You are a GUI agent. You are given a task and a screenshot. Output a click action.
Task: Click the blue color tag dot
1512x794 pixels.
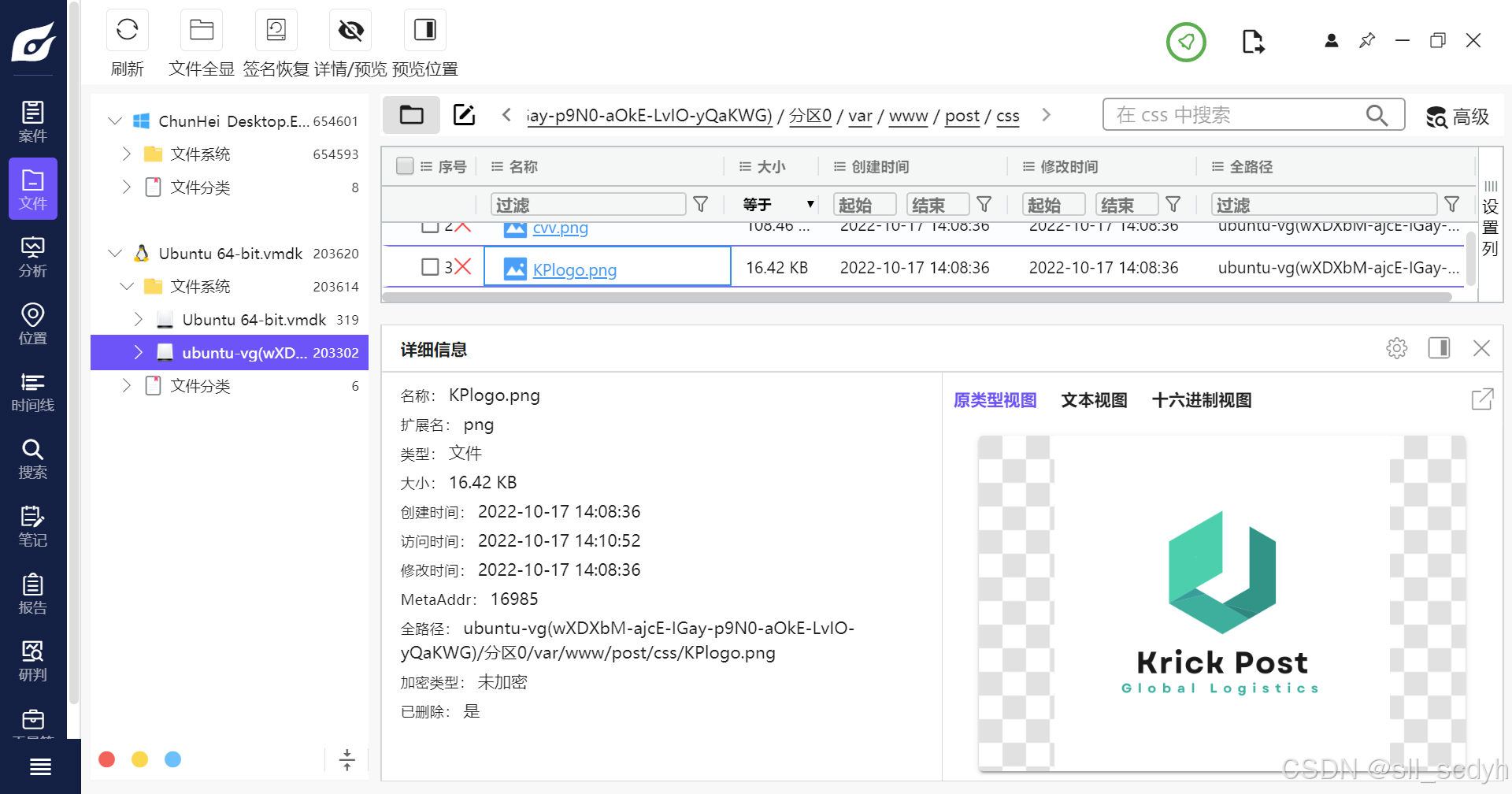[x=172, y=759]
